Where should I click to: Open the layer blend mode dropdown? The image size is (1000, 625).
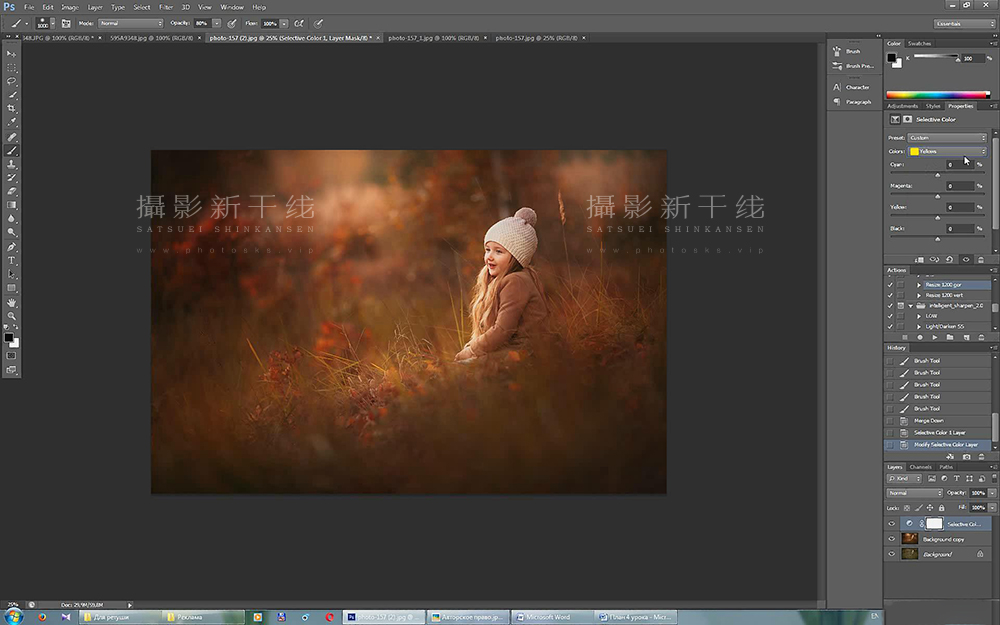click(x=915, y=493)
